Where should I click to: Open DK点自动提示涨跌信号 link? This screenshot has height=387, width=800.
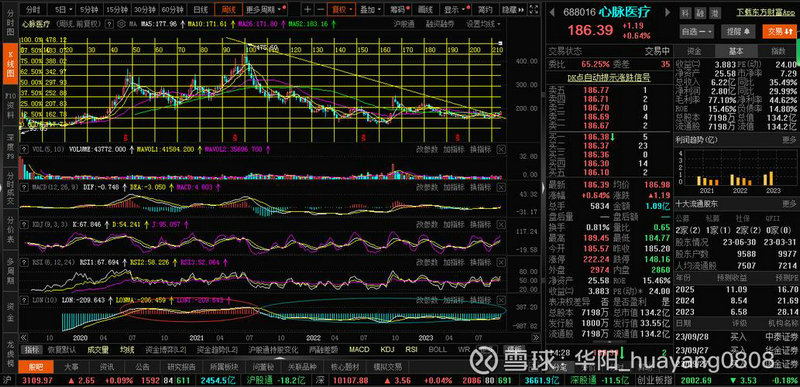pyautogui.click(x=609, y=78)
